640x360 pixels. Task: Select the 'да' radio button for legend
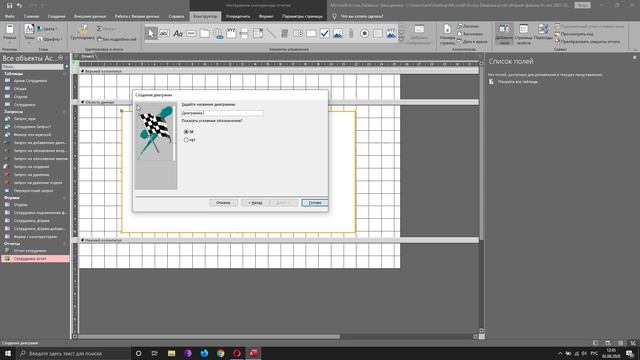click(186, 131)
